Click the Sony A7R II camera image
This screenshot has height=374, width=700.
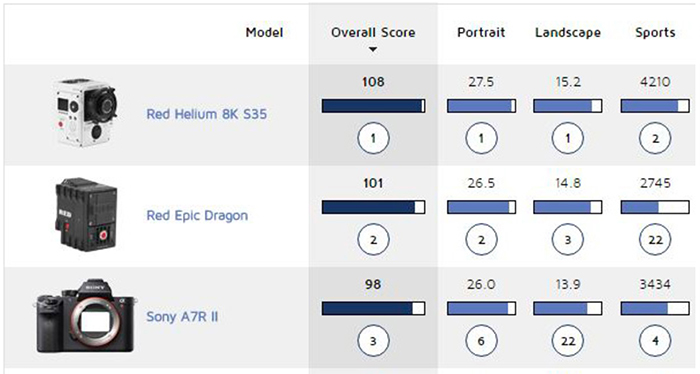click(x=85, y=316)
